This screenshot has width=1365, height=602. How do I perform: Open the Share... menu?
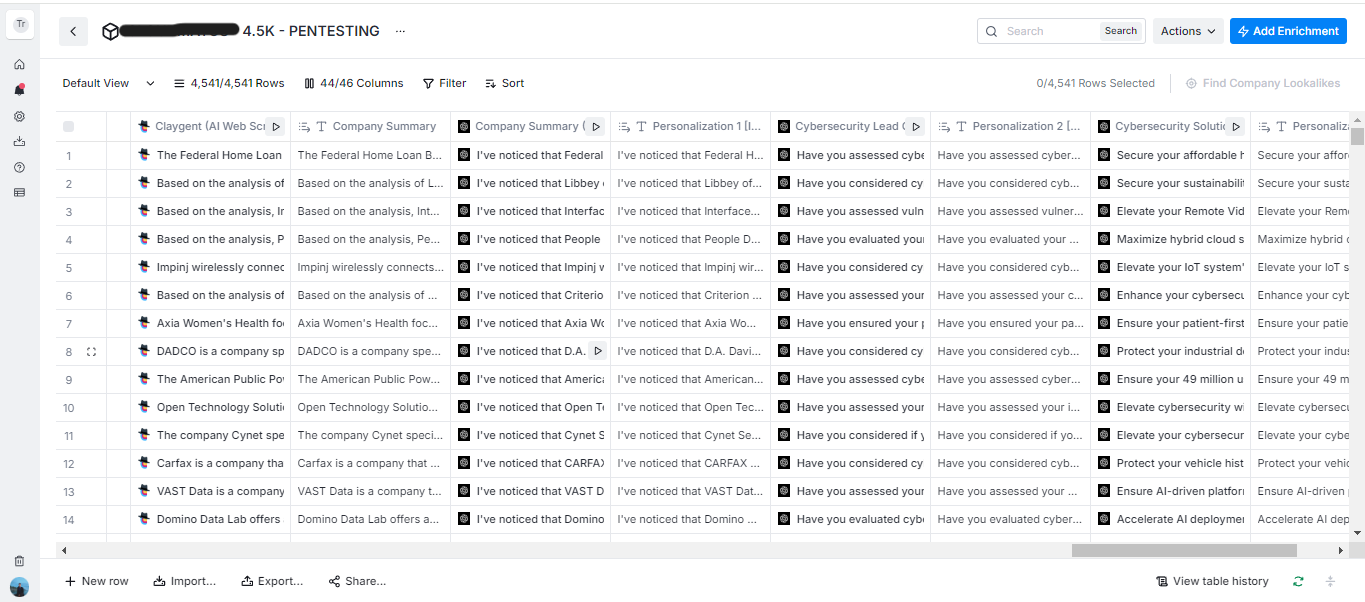(x=357, y=581)
